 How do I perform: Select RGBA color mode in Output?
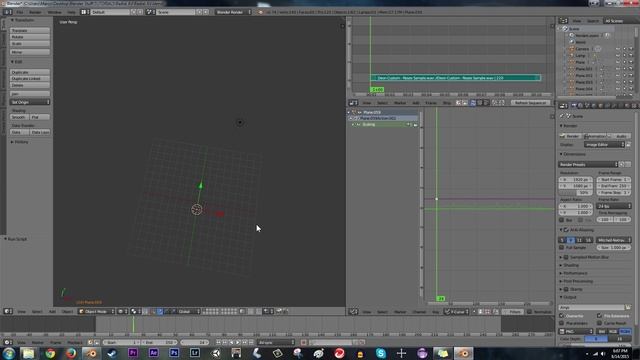(x=625, y=331)
